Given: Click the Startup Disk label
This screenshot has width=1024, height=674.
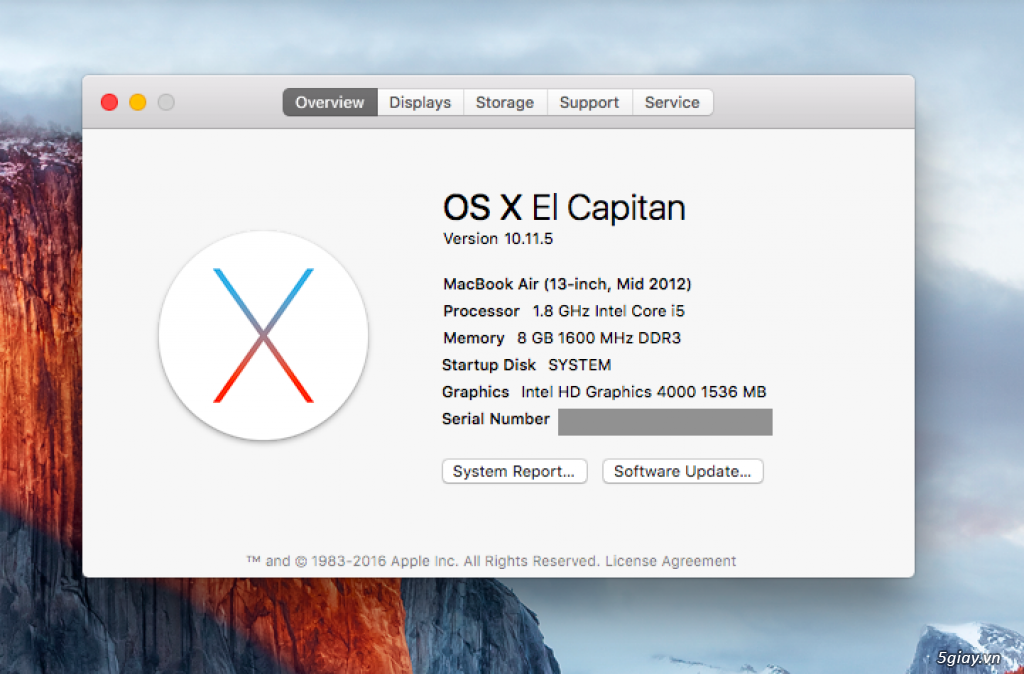Looking at the screenshot, I should point(488,365).
